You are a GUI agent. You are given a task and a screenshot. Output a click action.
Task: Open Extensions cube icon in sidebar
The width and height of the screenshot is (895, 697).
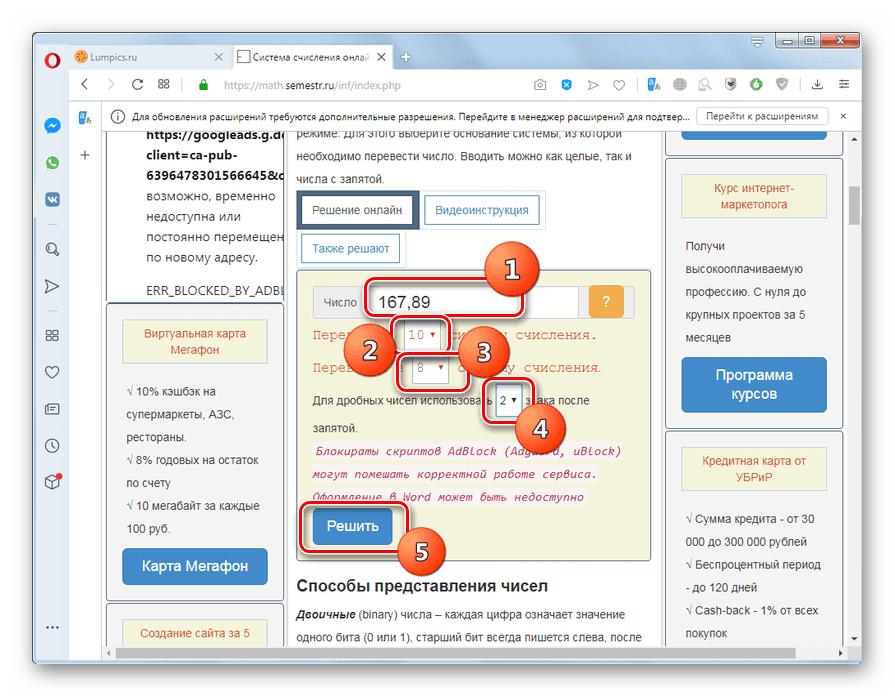pyautogui.click(x=52, y=482)
